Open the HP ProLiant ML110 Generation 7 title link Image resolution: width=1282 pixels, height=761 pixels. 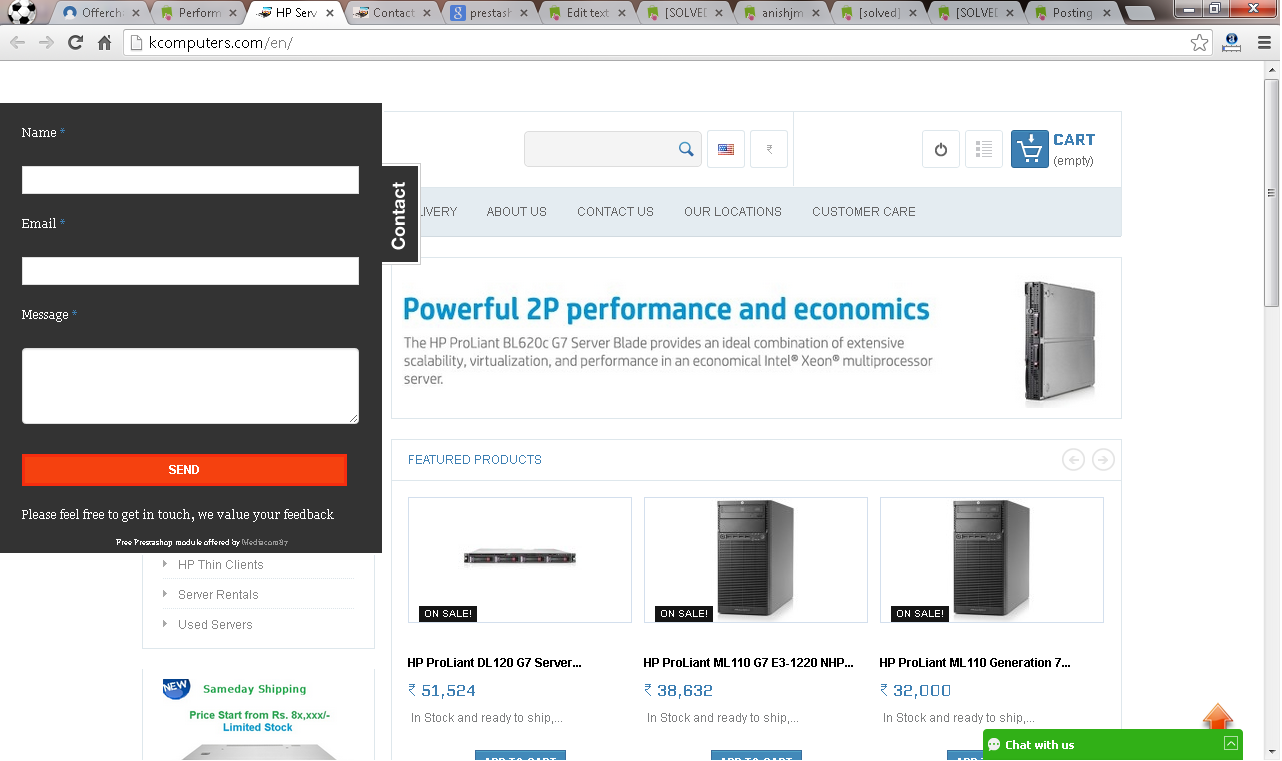click(975, 663)
